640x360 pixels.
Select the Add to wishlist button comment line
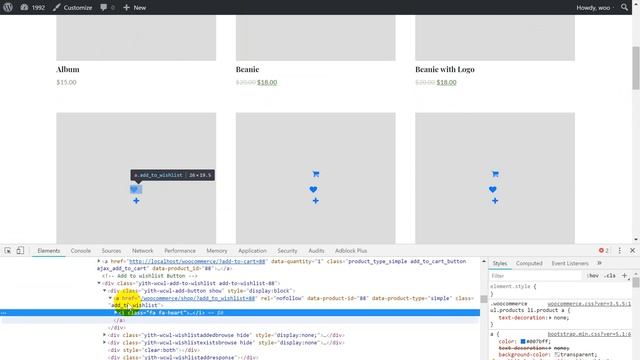150,276
